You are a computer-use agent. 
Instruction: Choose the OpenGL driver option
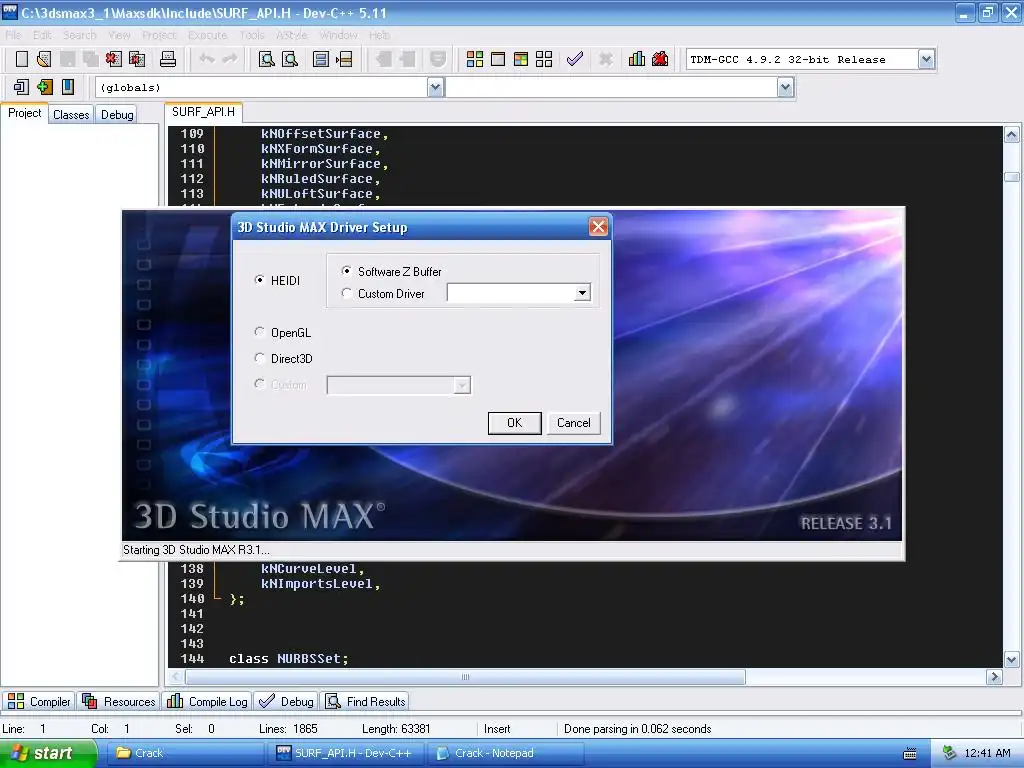click(x=259, y=332)
